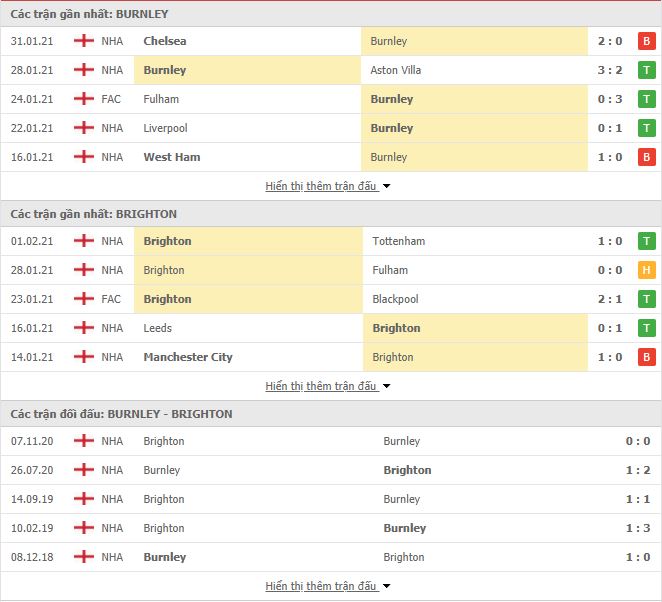Click the 3 : 2 score for Burnley–Aston Villa
This screenshot has width=662, height=602.
point(610,70)
